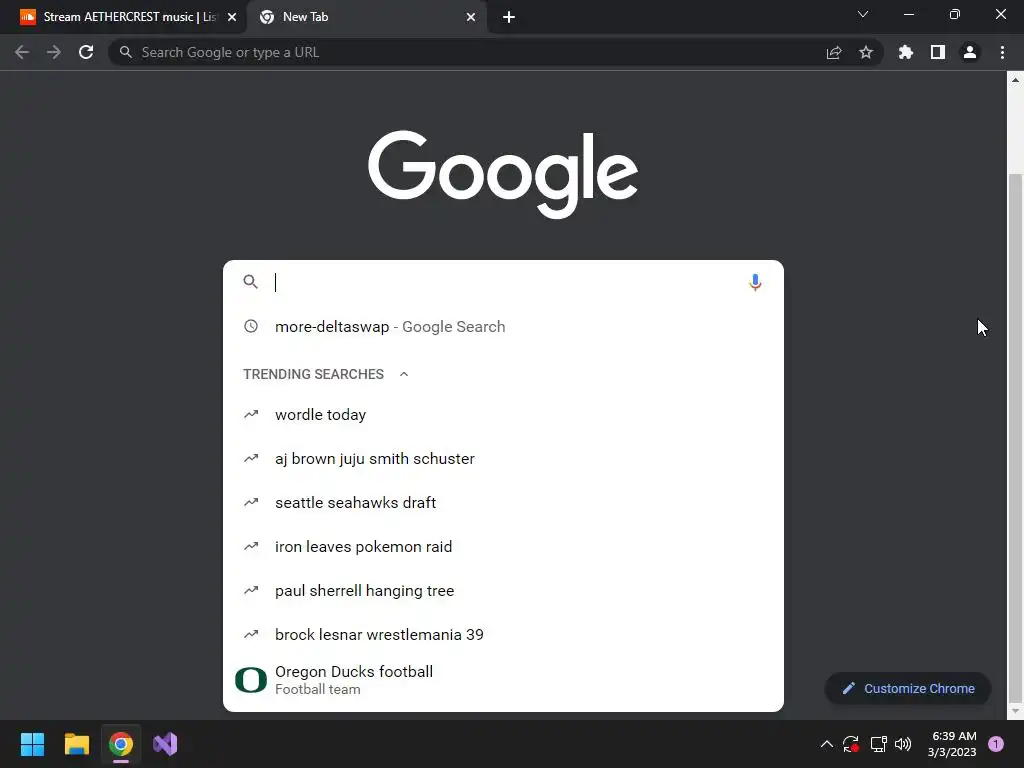Image resolution: width=1024 pixels, height=768 pixels.
Task: Bookmark this tab with the star icon
Action: (x=866, y=52)
